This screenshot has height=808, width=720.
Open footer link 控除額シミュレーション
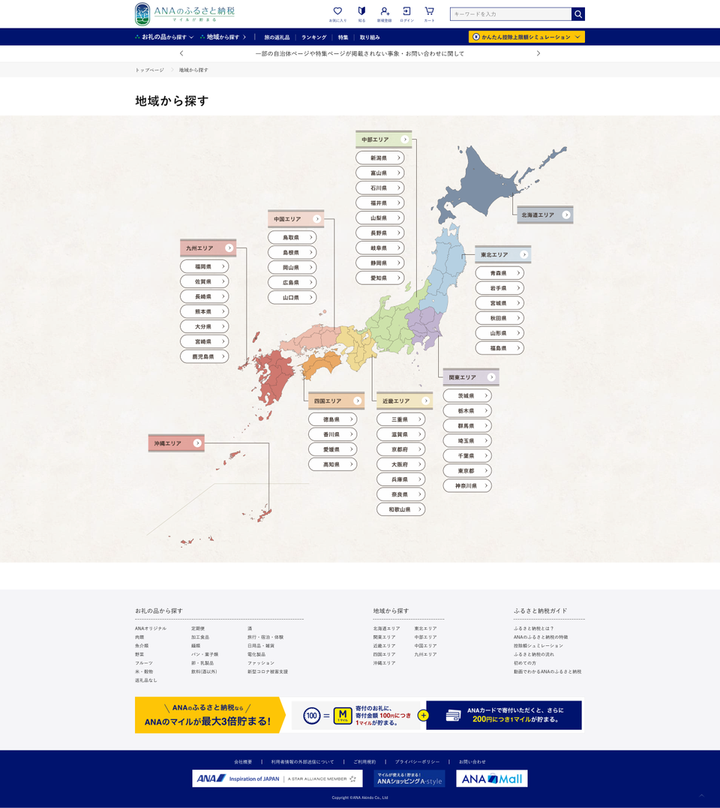coord(538,646)
